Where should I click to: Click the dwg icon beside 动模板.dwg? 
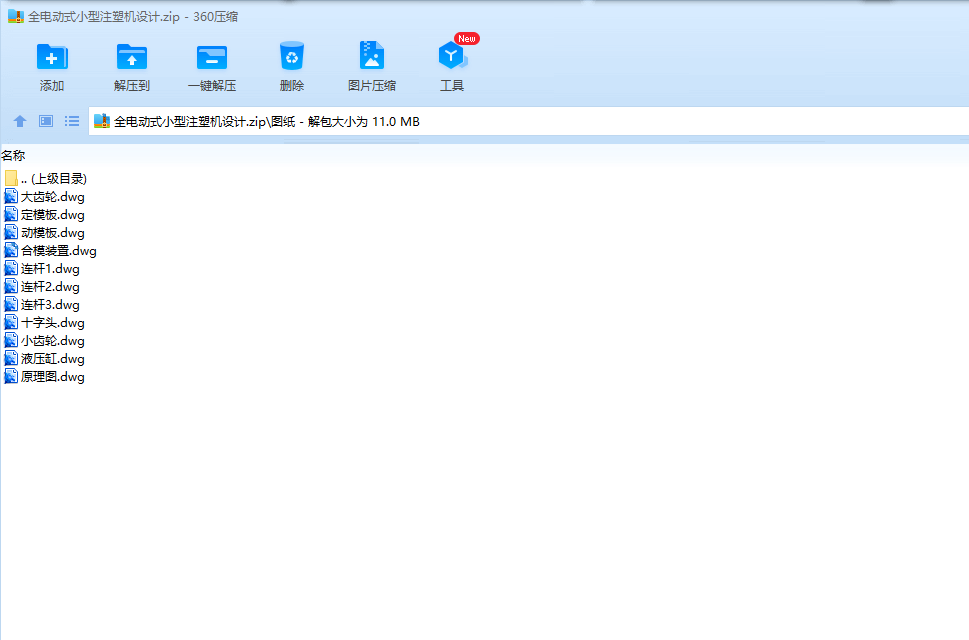pyautogui.click(x=11, y=232)
